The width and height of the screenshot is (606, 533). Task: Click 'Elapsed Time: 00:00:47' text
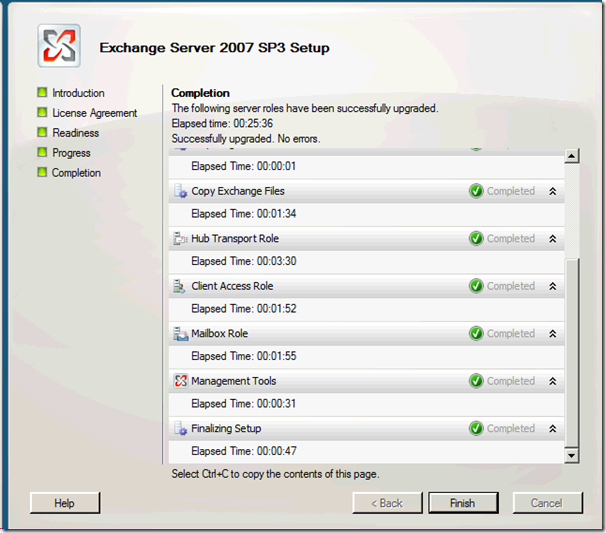[x=243, y=451]
